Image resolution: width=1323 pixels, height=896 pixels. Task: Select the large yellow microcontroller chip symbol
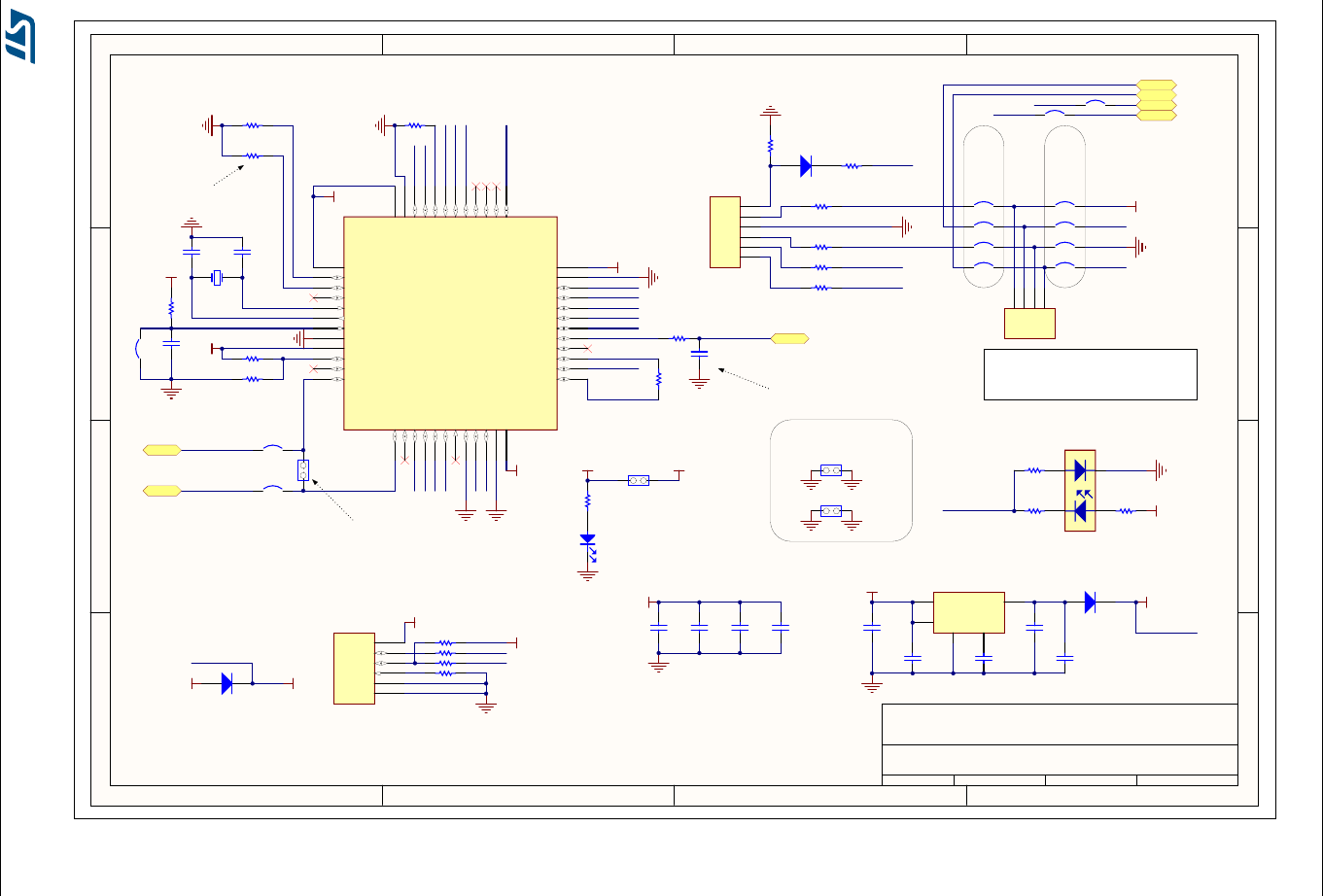coord(450,323)
